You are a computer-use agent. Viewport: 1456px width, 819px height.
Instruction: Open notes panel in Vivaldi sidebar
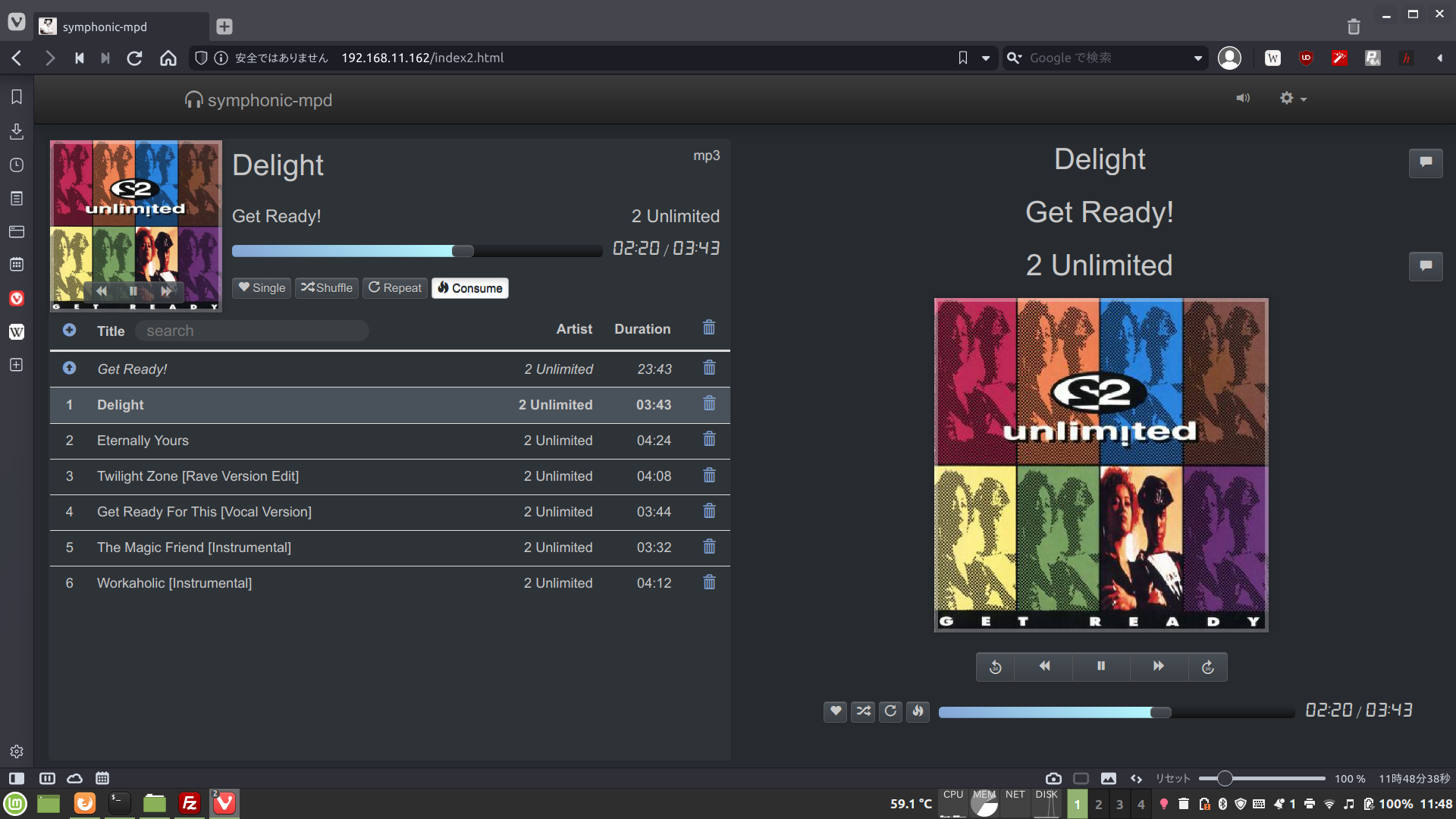tap(17, 199)
